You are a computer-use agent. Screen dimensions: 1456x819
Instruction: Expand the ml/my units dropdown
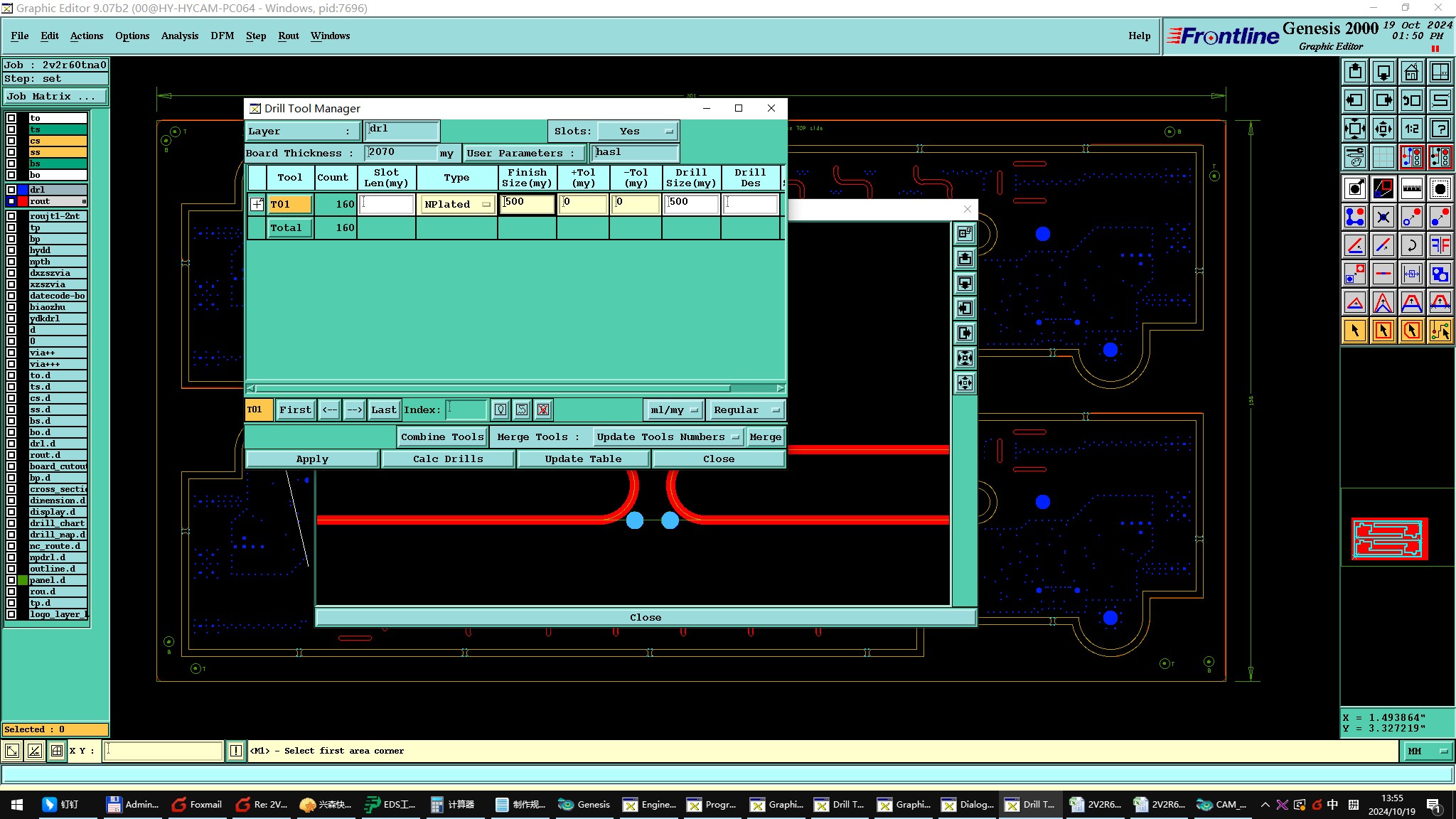(x=673, y=410)
